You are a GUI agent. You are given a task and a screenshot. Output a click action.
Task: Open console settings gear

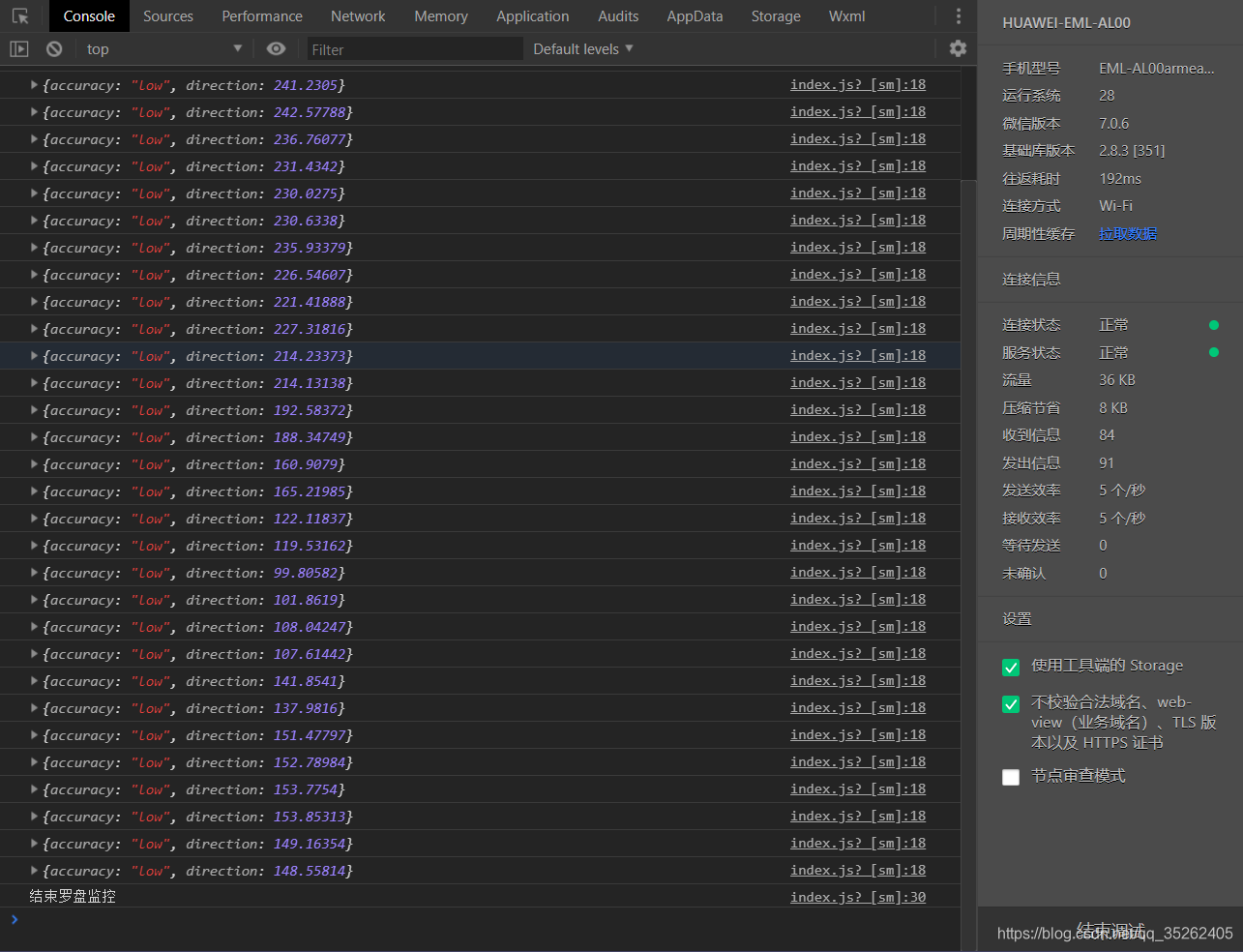click(958, 48)
